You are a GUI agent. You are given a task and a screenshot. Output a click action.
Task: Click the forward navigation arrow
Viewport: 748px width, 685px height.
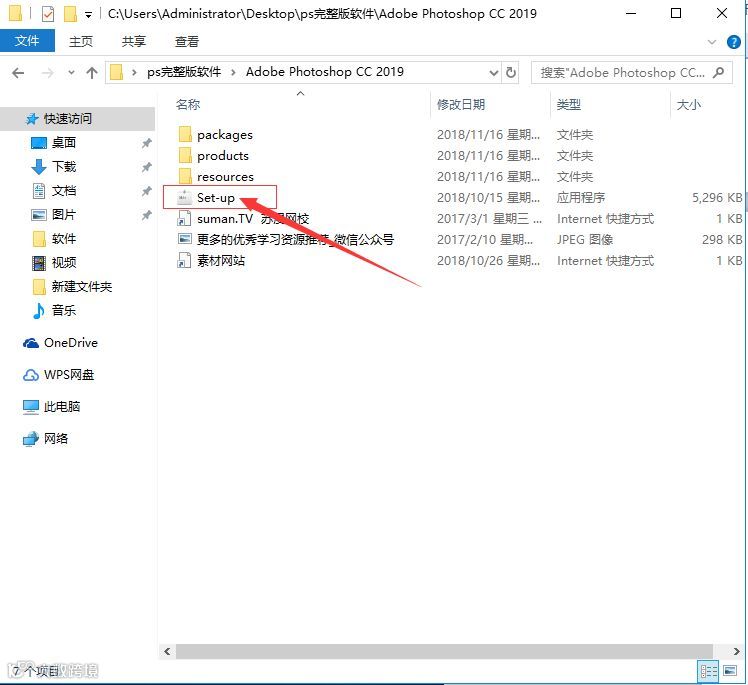point(47,73)
